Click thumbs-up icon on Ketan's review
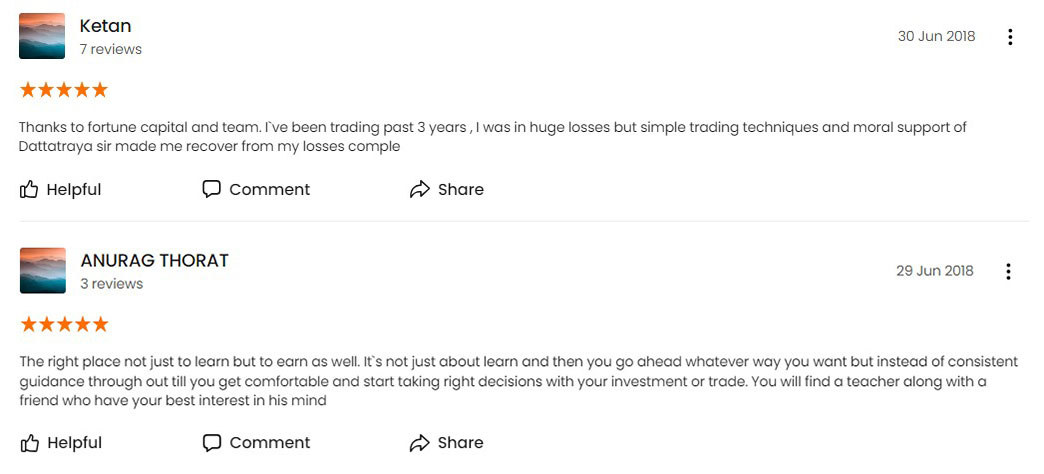 click(29, 190)
